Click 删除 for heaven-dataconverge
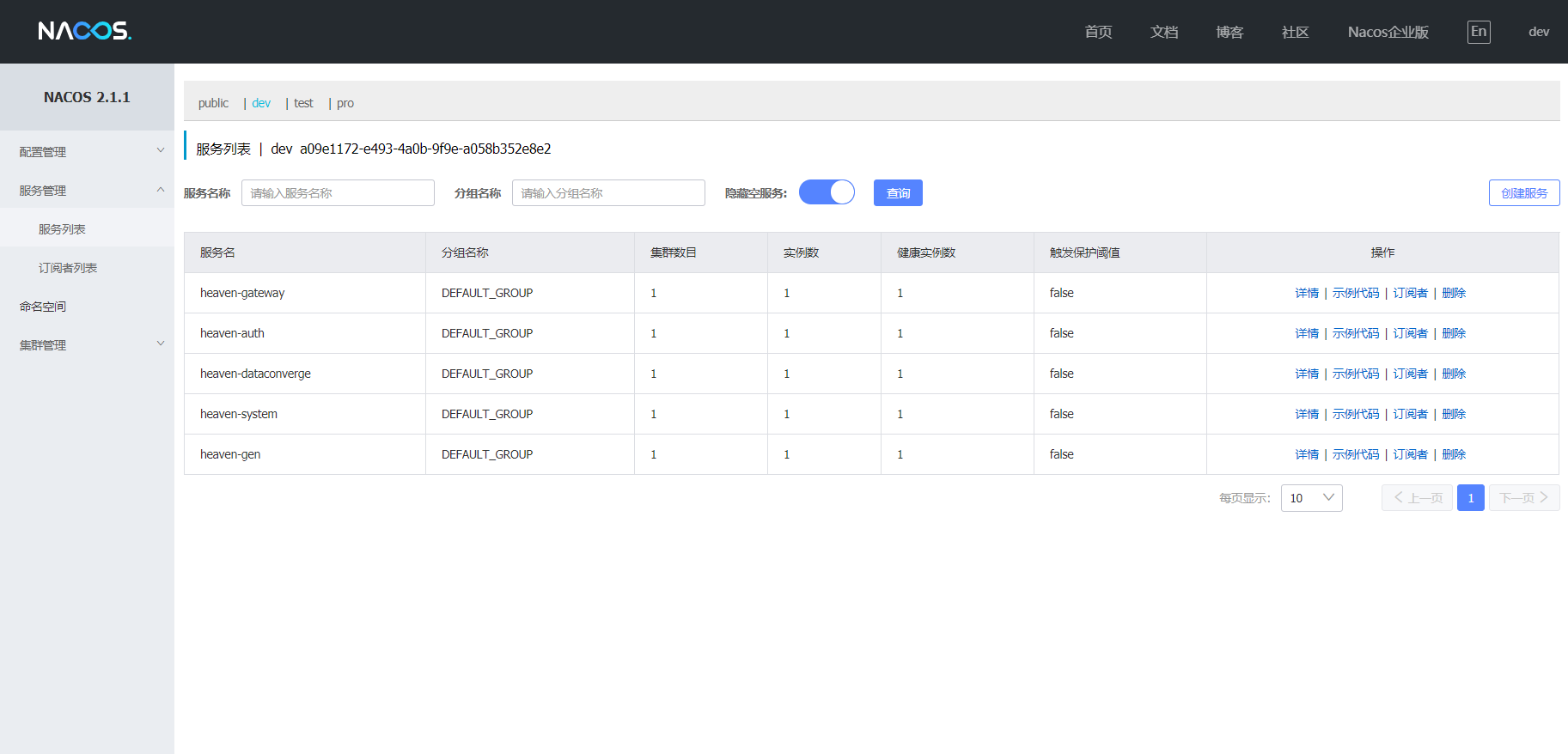Image resolution: width=1568 pixels, height=754 pixels. point(1454,374)
